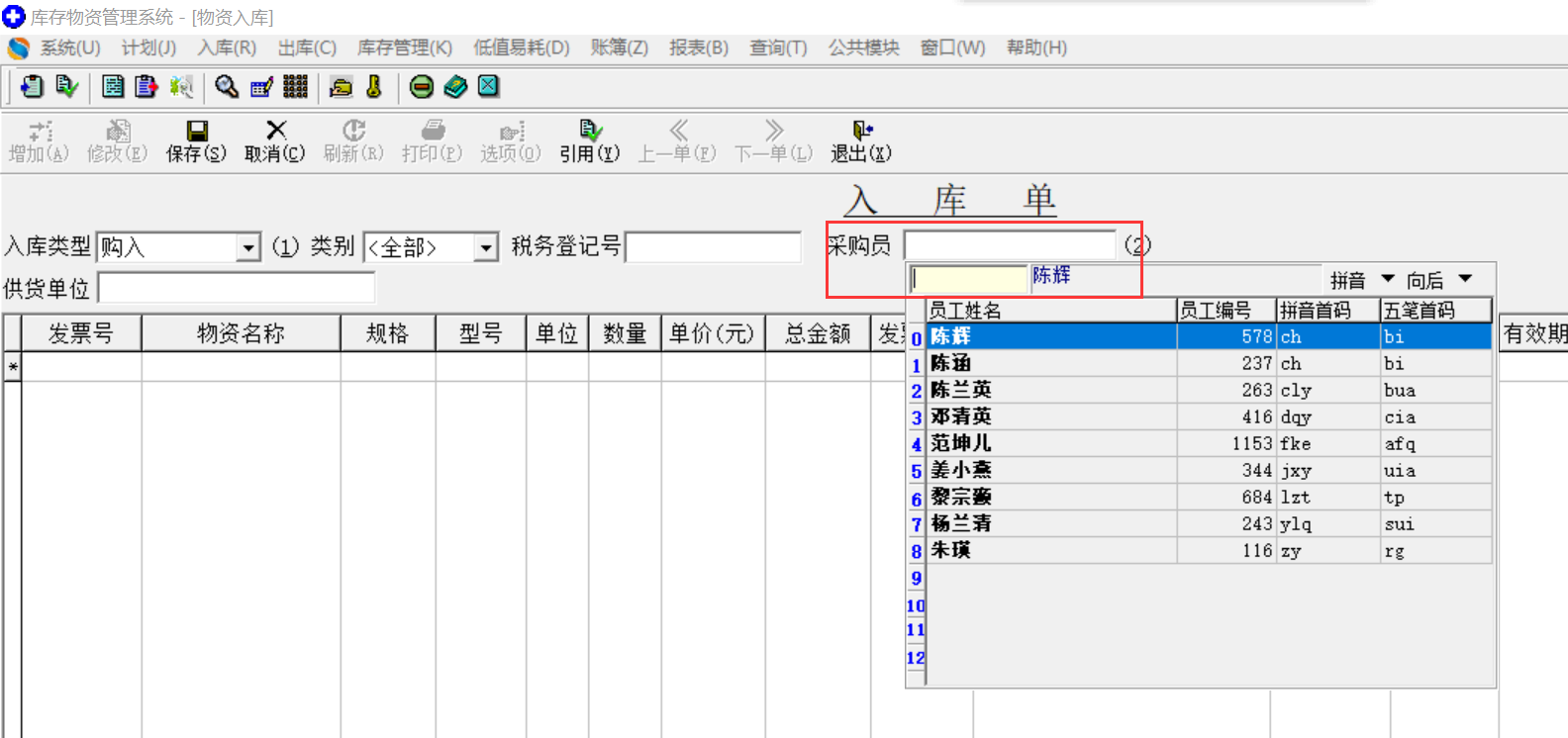Click the teal box with X icon
Viewport: 1568px width, 738px height.
[489, 87]
